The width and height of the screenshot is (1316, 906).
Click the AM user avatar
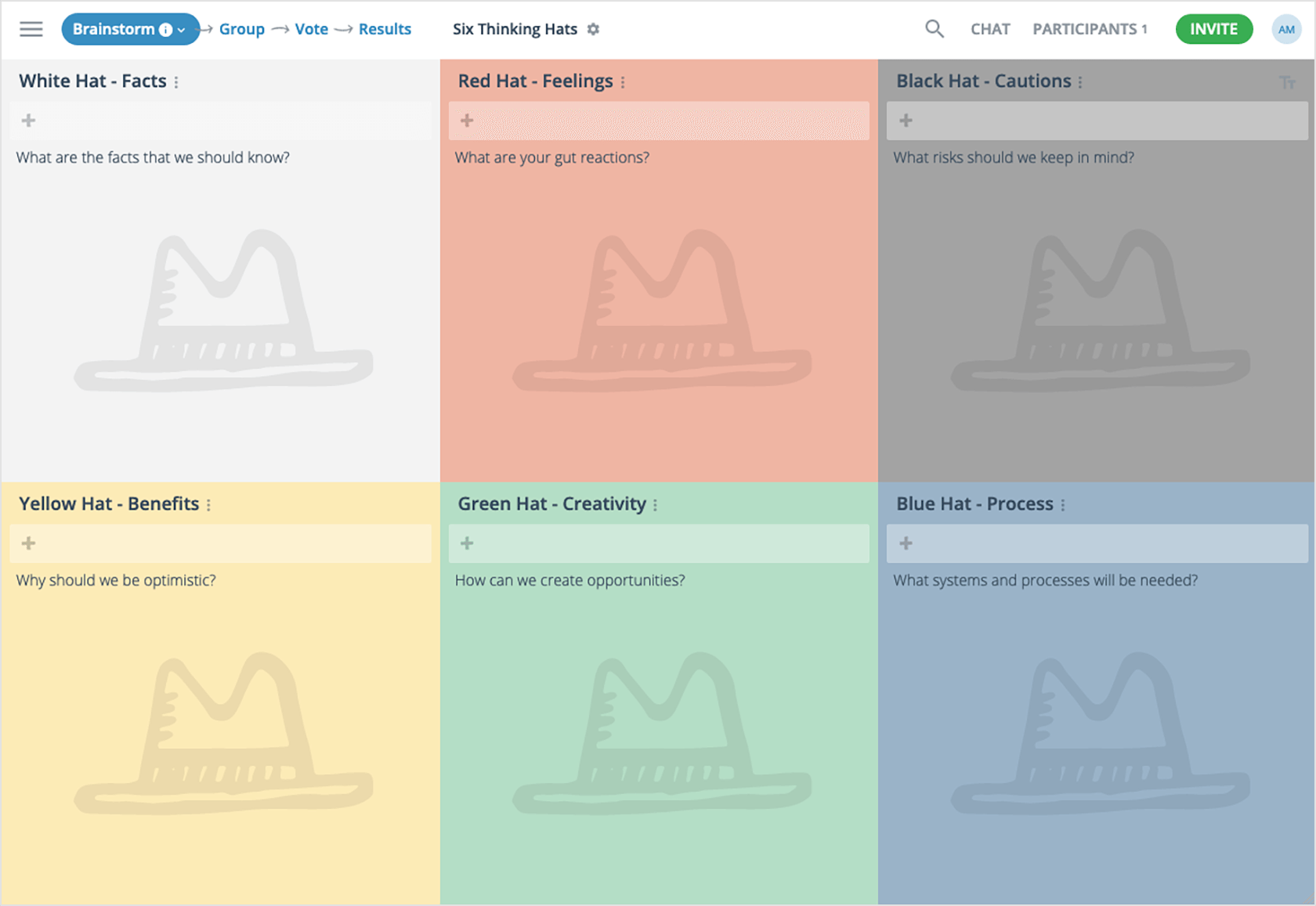(x=1285, y=29)
